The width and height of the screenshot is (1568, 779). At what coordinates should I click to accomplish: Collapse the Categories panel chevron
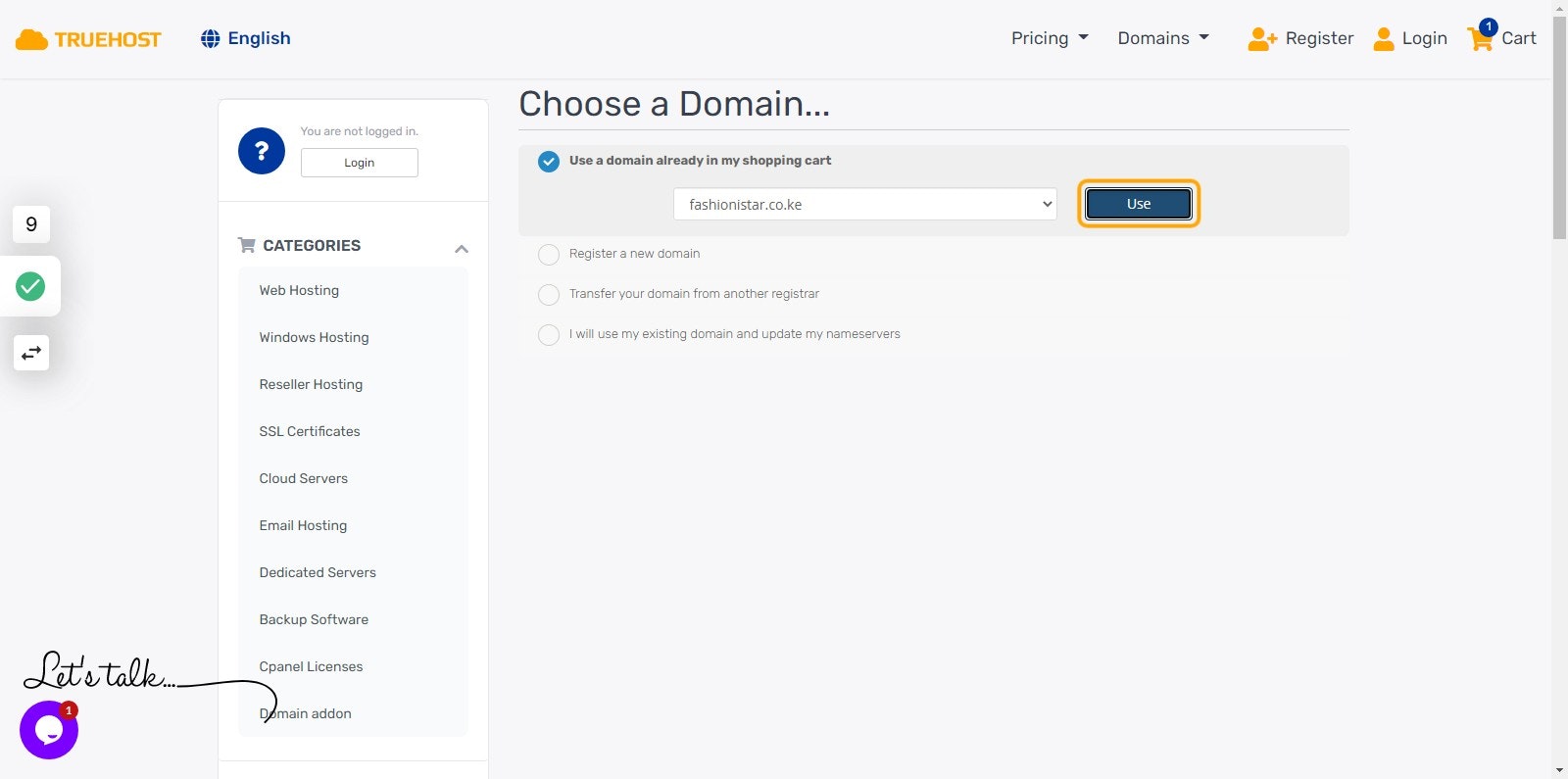pos(462,249)
